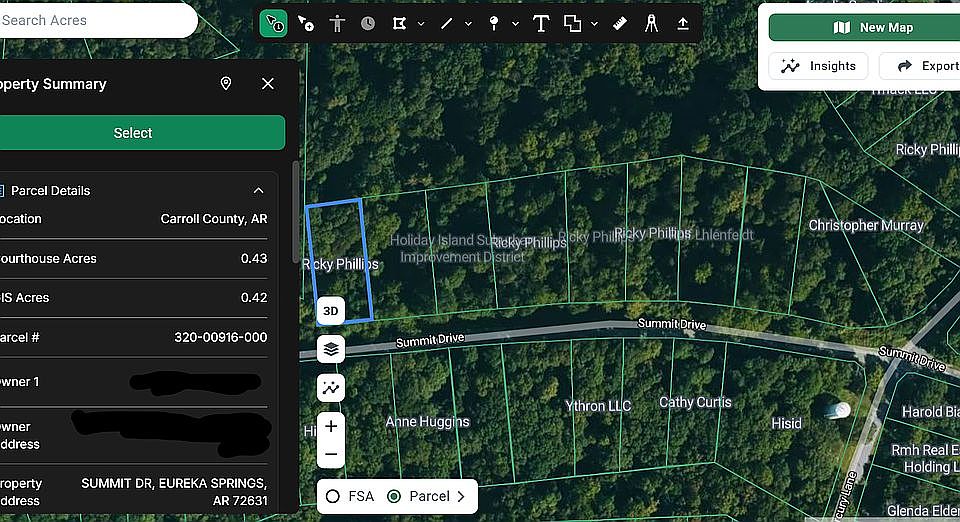Zoom out the map with minus
Viewport: 960px width, 522px height.
coord(331,455)
